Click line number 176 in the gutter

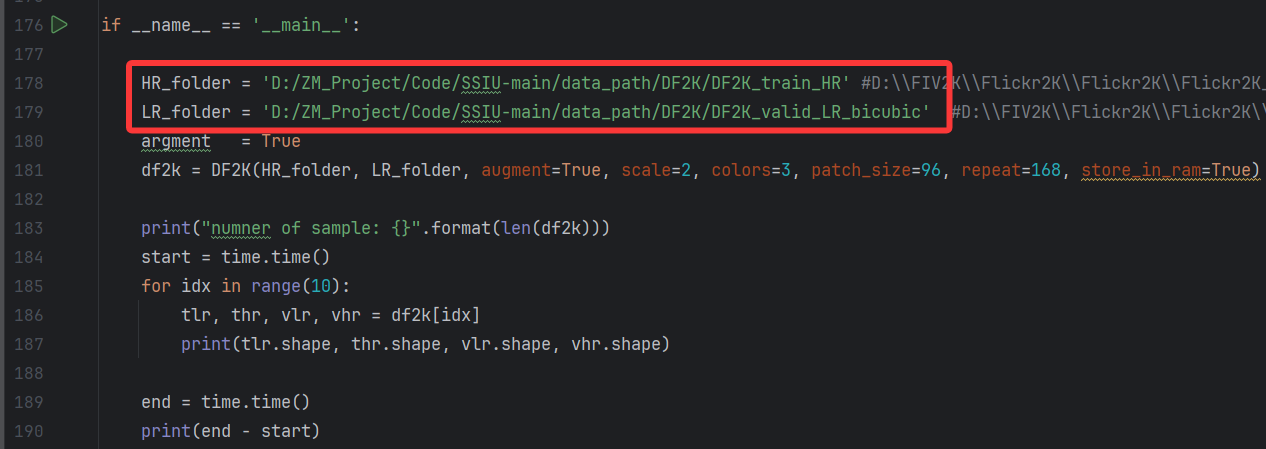(29, 25)
